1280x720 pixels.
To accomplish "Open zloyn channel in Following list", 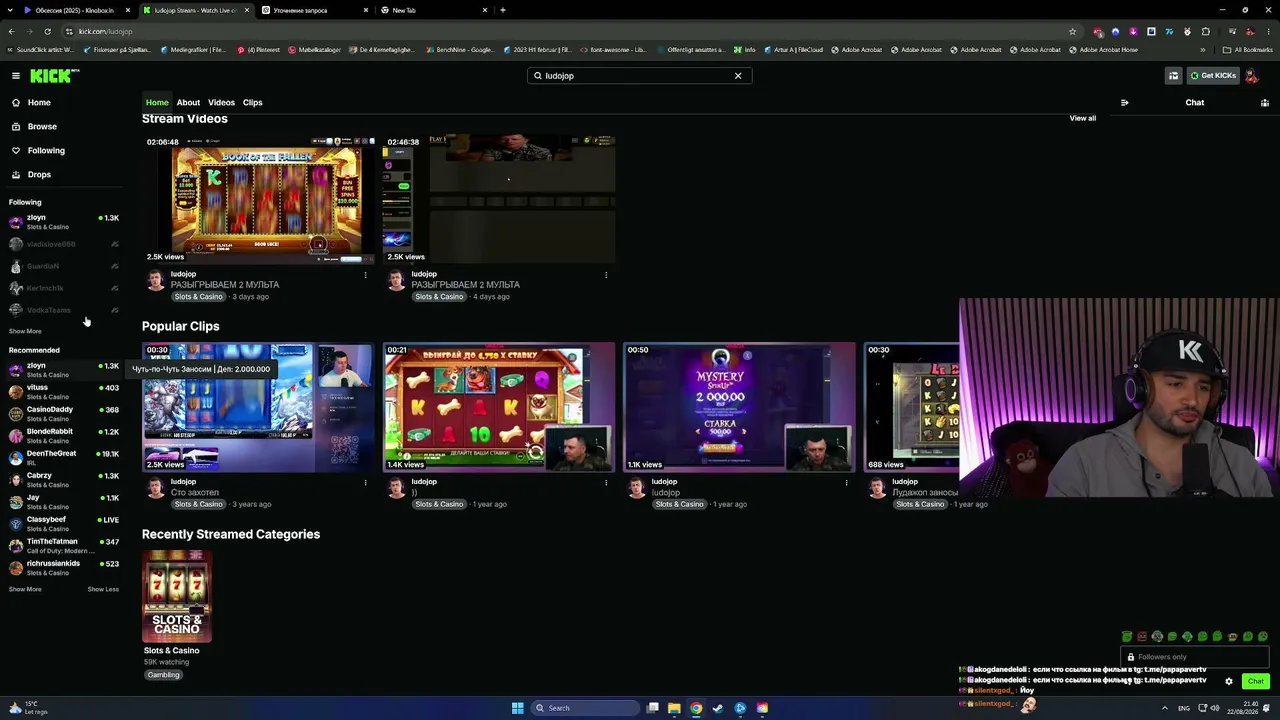I will pos(64,222).
